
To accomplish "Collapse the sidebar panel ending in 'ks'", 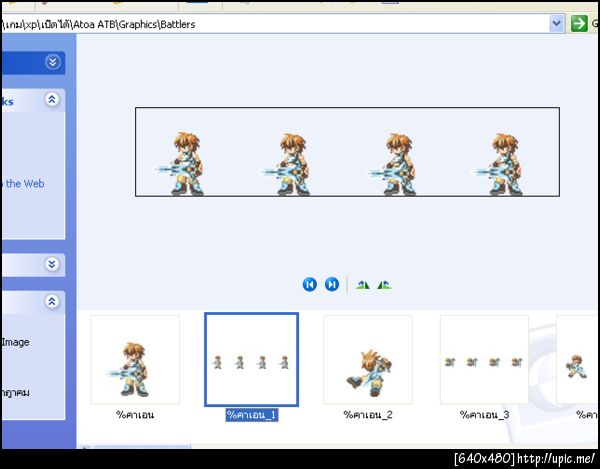I will 52,99.
